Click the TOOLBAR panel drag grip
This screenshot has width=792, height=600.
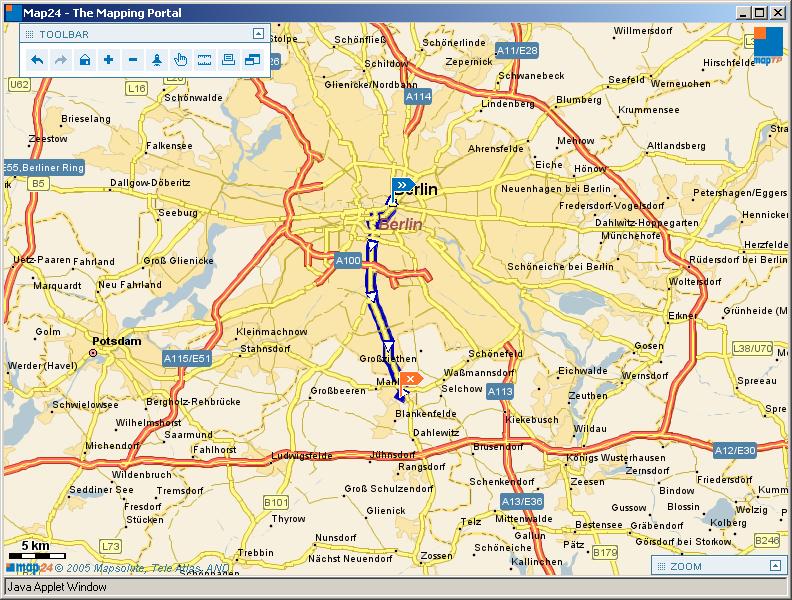click(x=28, y=33)
